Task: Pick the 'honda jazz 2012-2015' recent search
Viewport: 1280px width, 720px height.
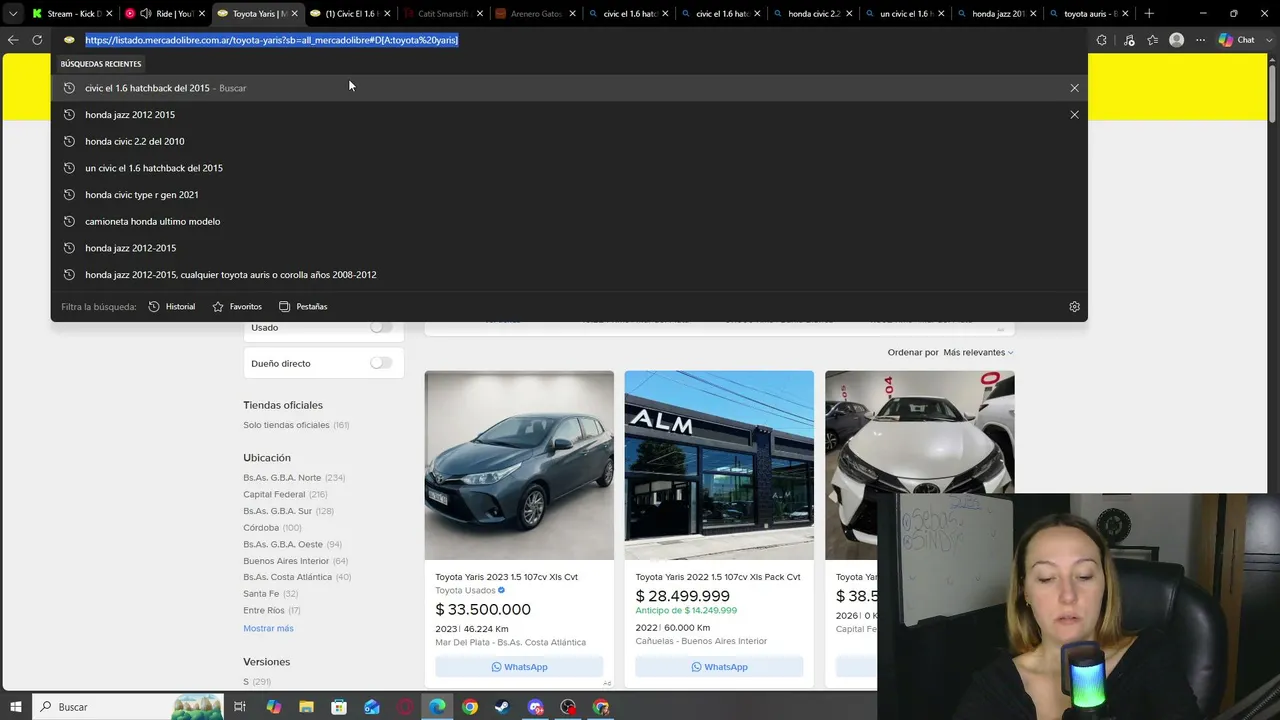Action: pyautogui.click(x=569, y=248)
